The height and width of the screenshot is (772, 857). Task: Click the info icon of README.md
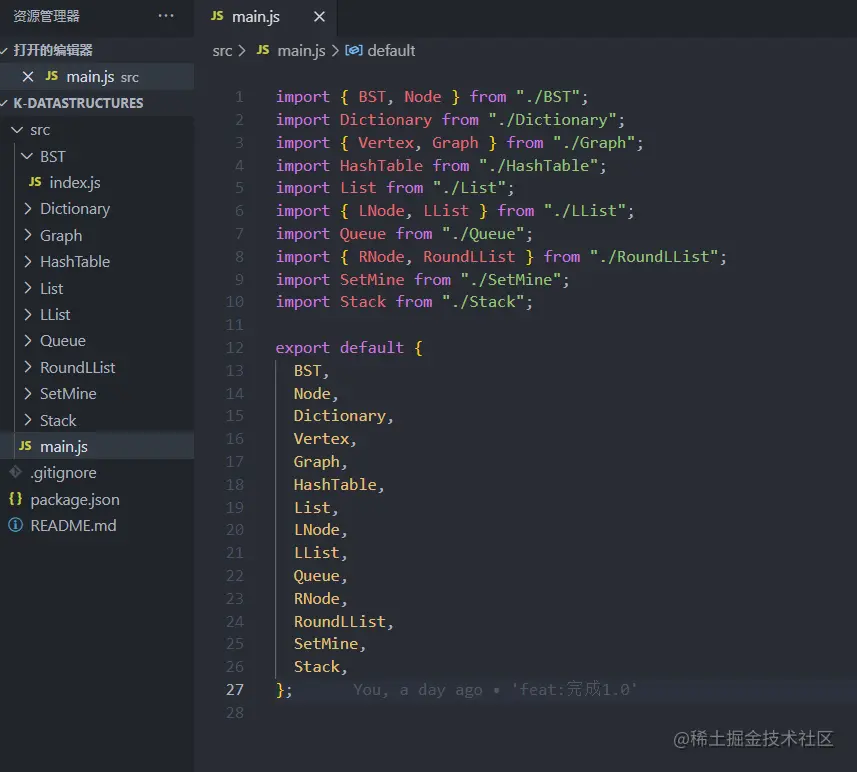[15, 525]
